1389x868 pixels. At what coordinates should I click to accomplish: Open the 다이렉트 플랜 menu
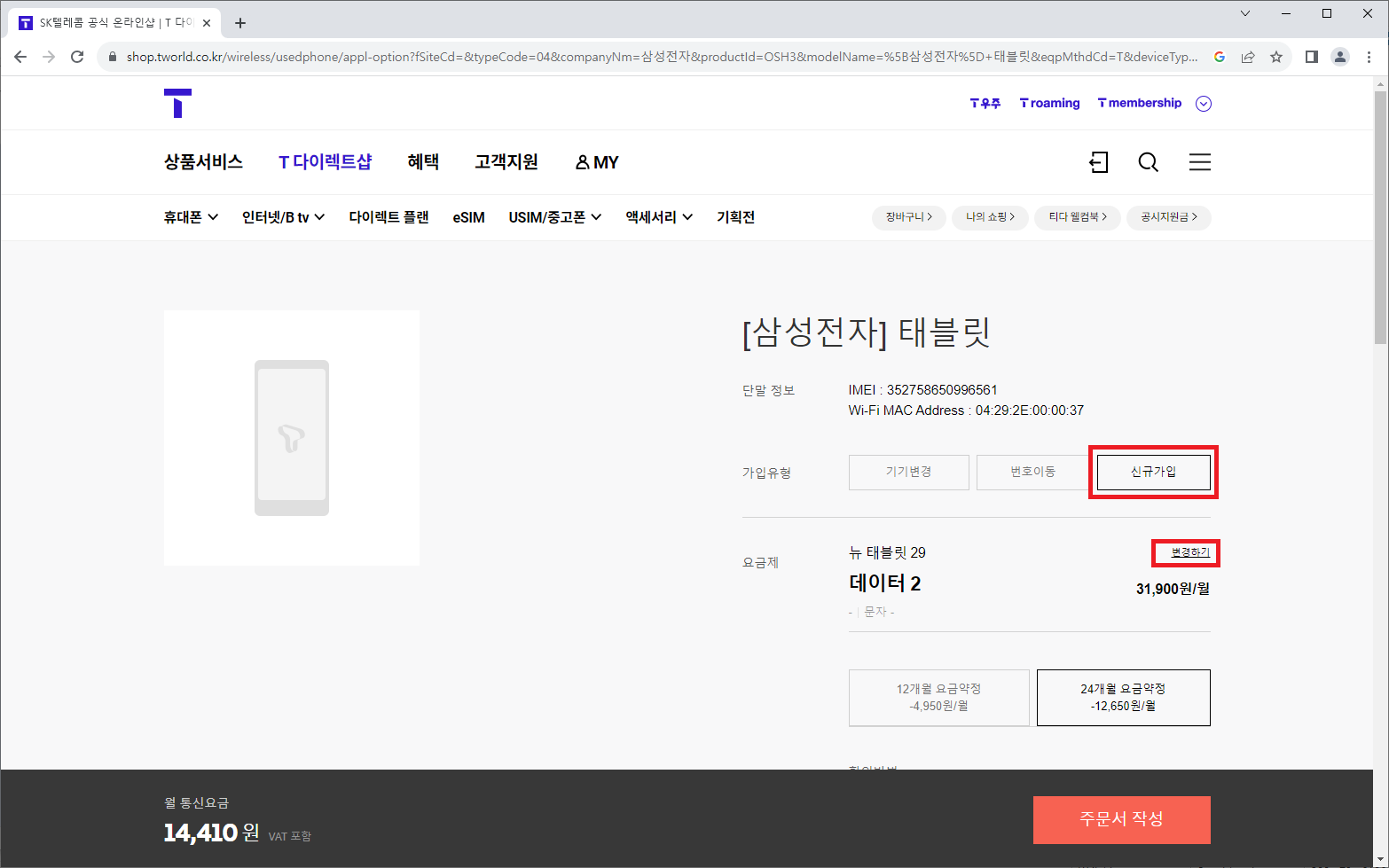[x=388, y=217]
